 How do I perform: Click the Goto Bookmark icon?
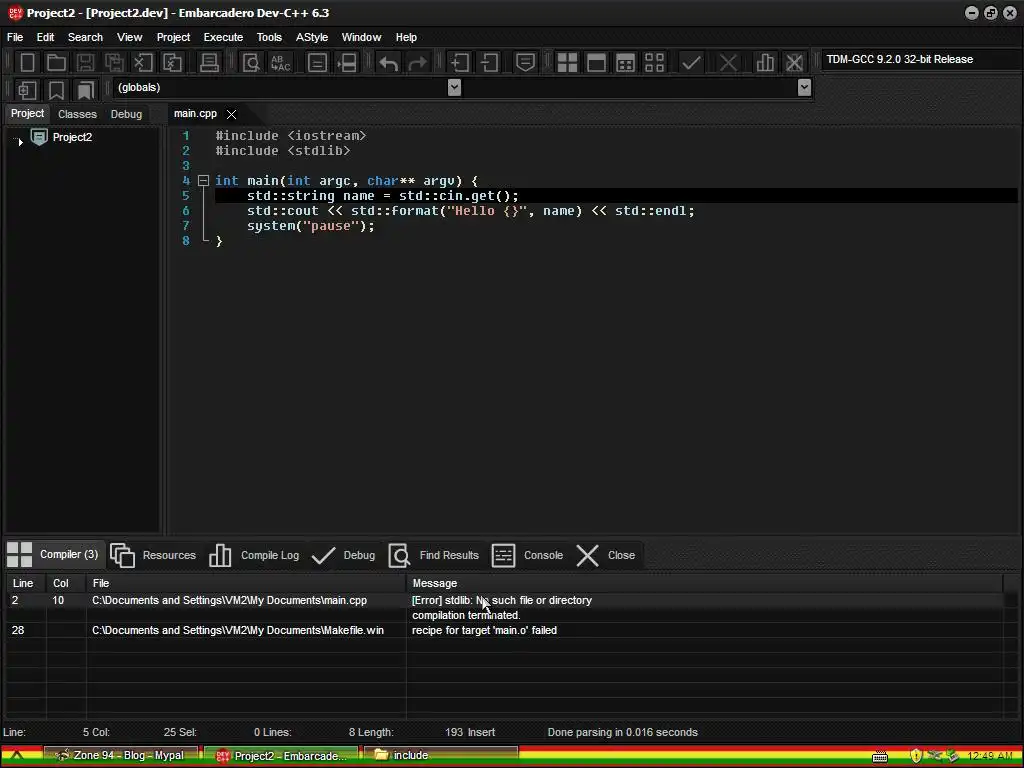coord(86,89)
